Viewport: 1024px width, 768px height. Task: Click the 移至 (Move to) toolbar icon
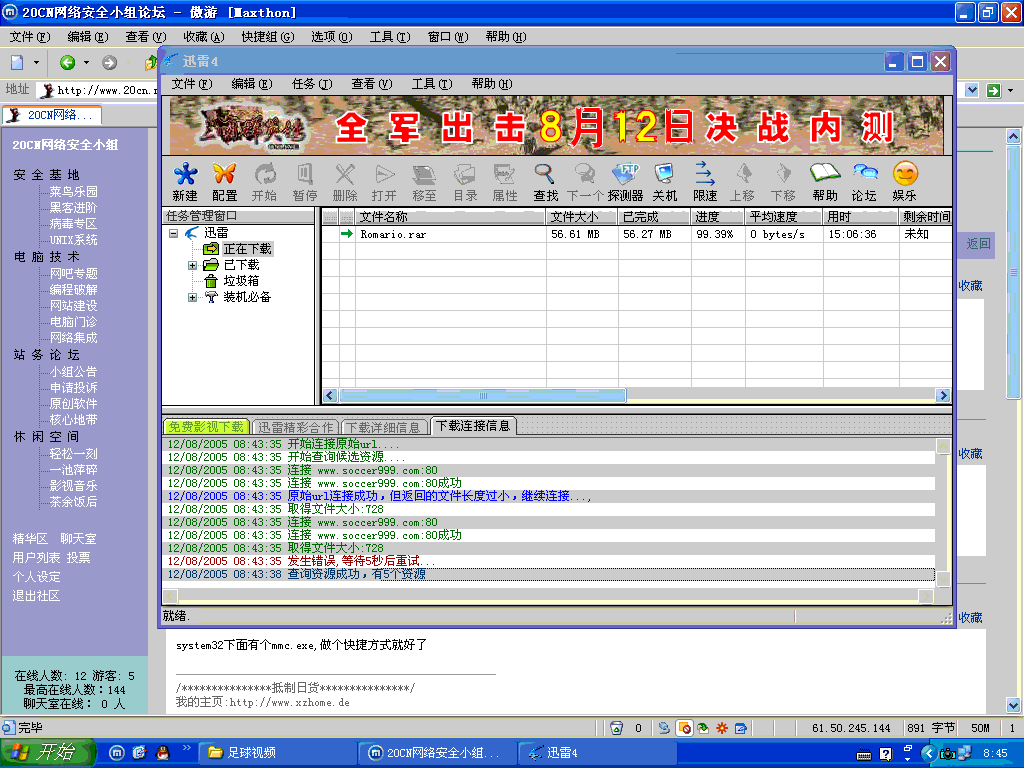point(424,182)
